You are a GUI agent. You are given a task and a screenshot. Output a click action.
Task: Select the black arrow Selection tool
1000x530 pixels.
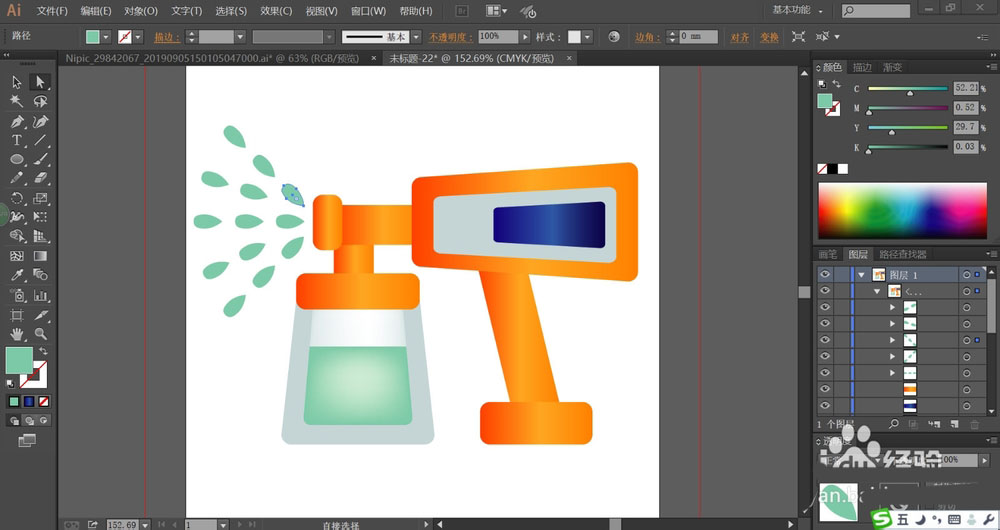[x=17, y=82]
